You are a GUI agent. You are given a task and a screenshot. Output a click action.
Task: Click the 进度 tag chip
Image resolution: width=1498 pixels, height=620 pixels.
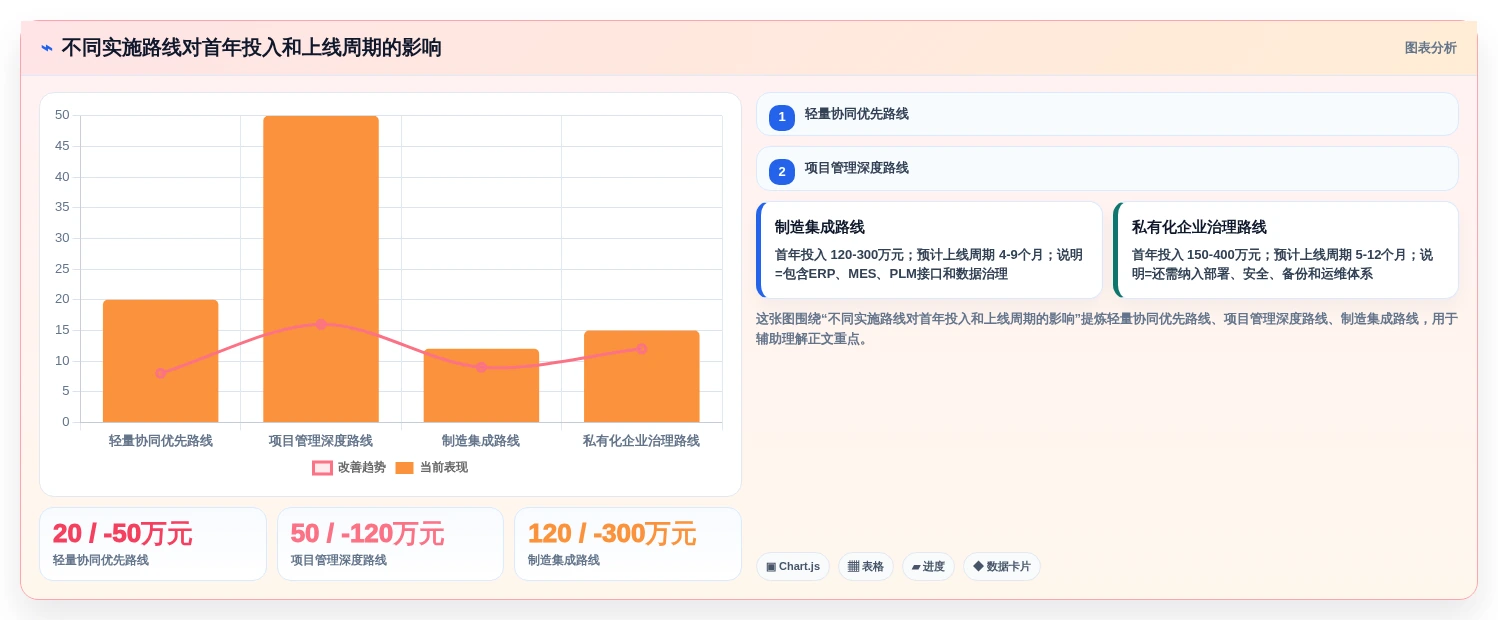(x=928, y=566)
